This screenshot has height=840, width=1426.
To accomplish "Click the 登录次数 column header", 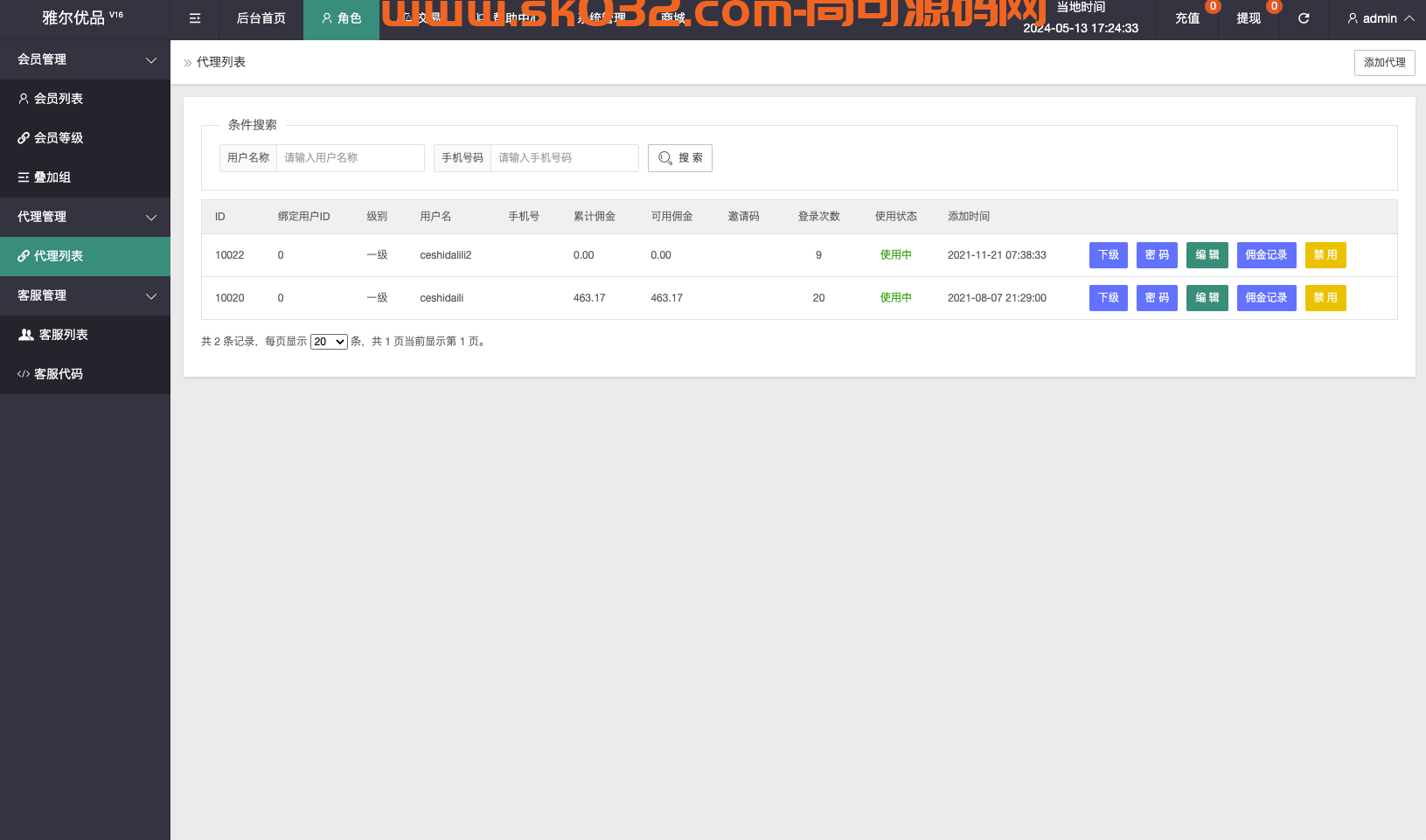I will coord(819,217).
